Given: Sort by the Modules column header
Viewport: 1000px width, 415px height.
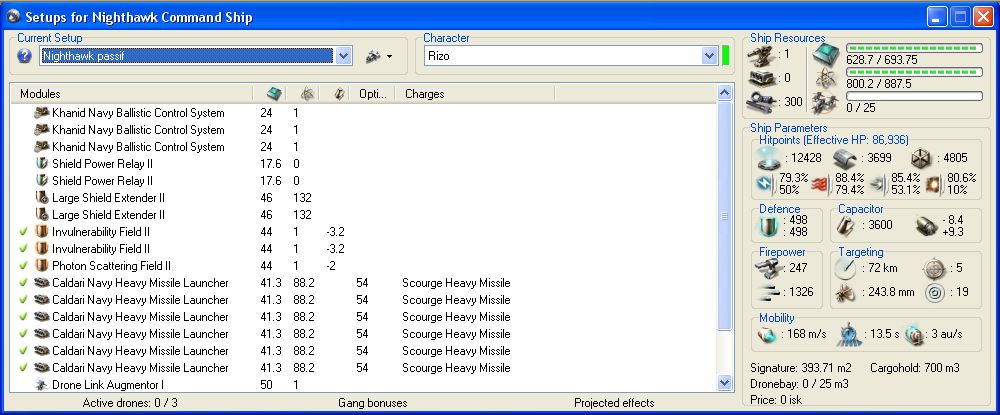Looking at the screenshot, I should click(x=131, y=94).
